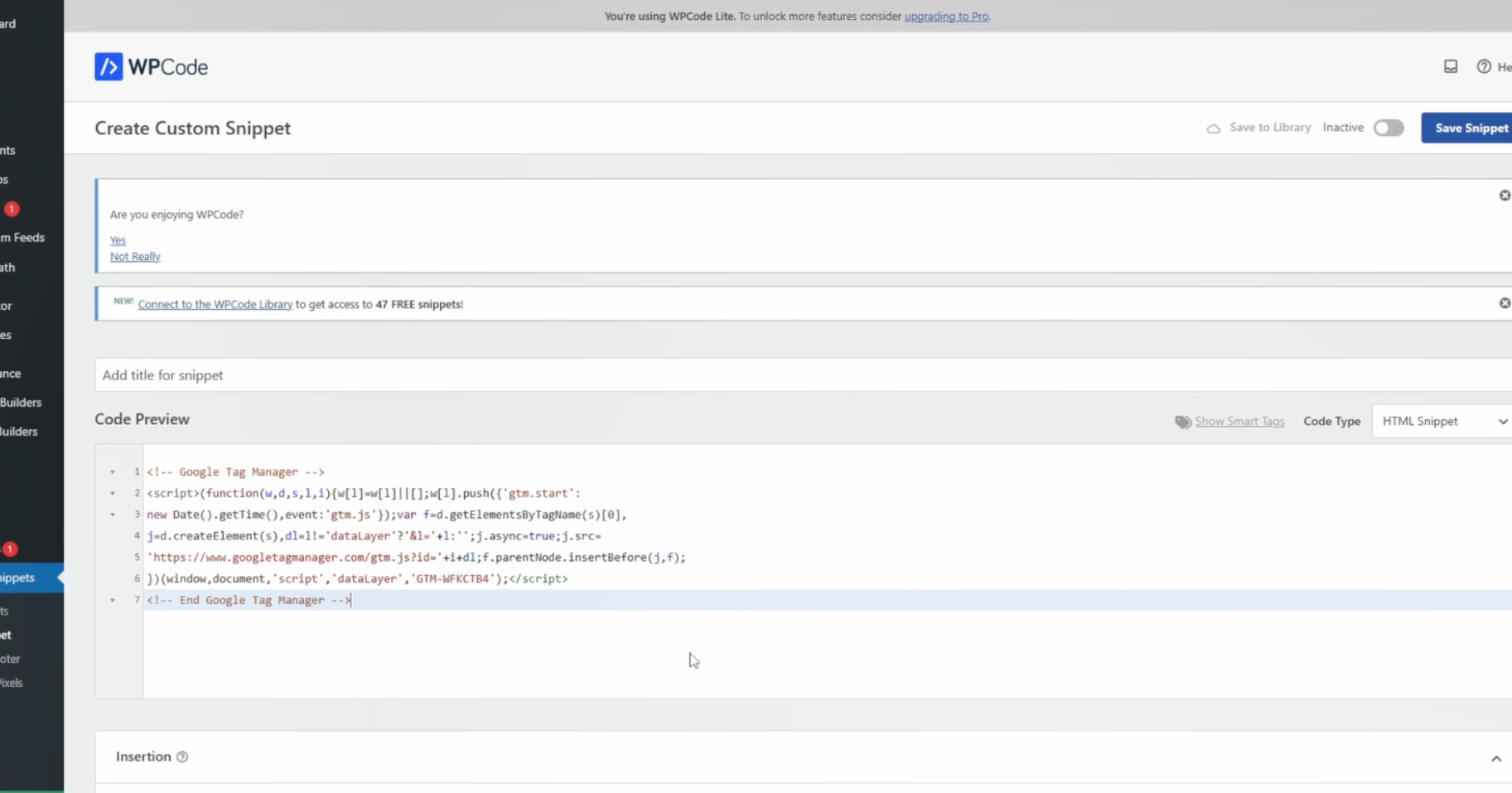1512x793 pixels.
Task: Click the Show Smart Tags link
Action: (1239, 421)
